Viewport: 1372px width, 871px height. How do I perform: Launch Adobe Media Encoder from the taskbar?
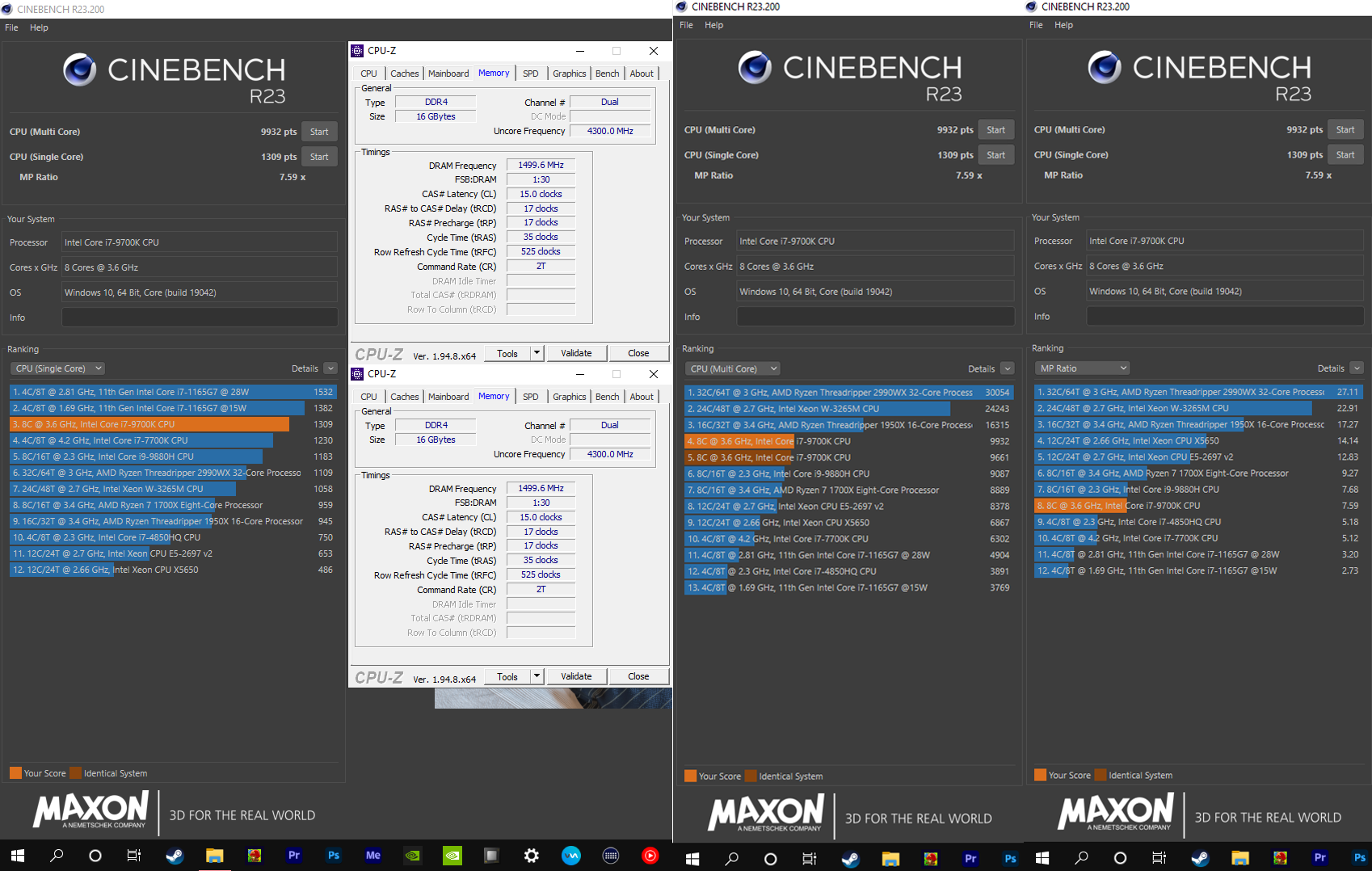point(372,855)
